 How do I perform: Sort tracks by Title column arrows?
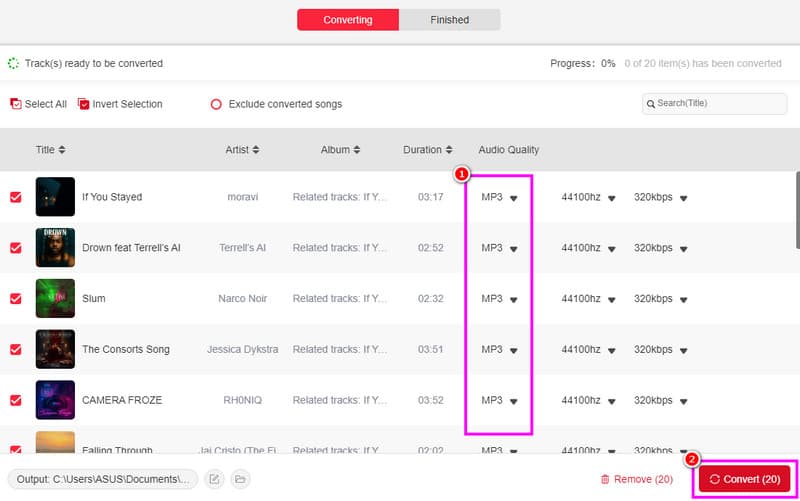[62, 150]
